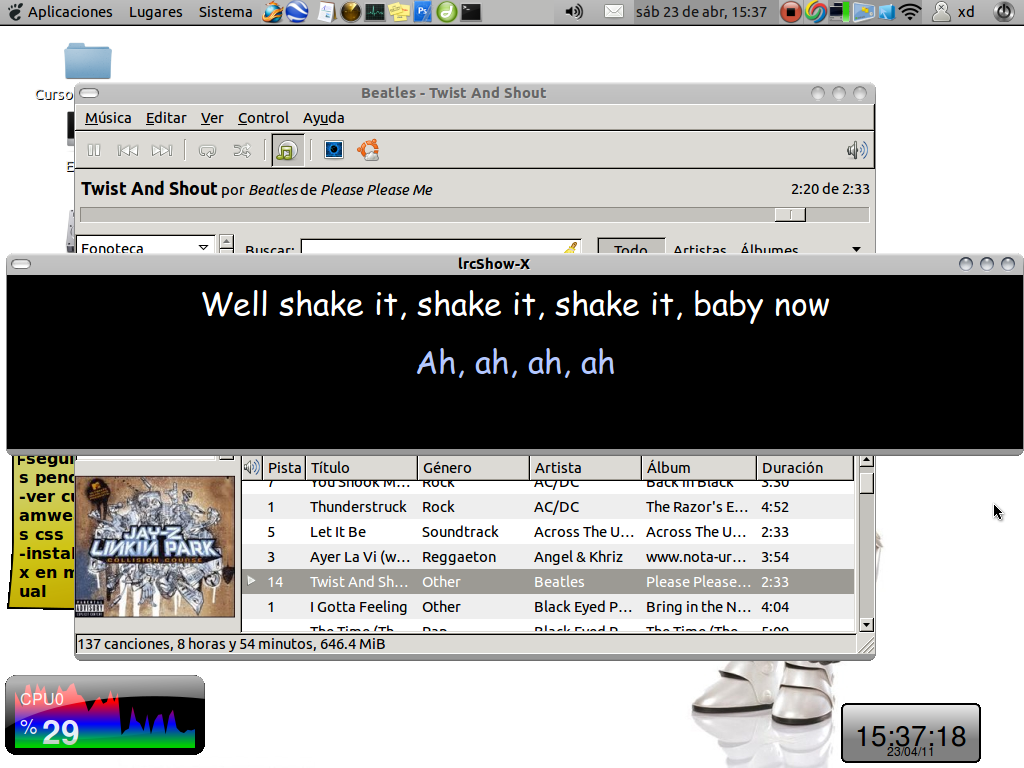This screenshot has height=768, width=1024.
Task: Select the Artistas filter
Action: point(699,249)
